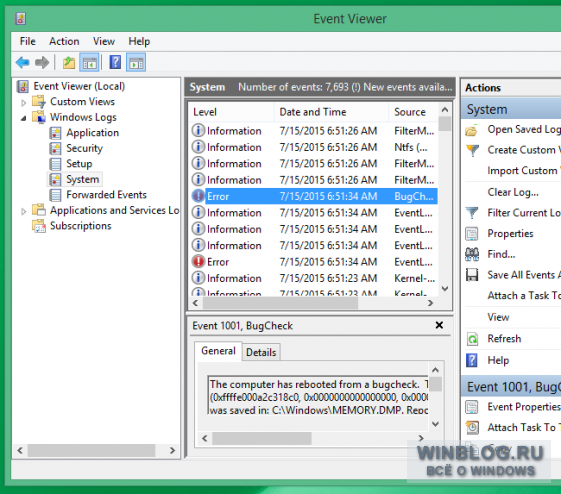Select the Event Viewer (Local) root node

(x=79, y=86)
